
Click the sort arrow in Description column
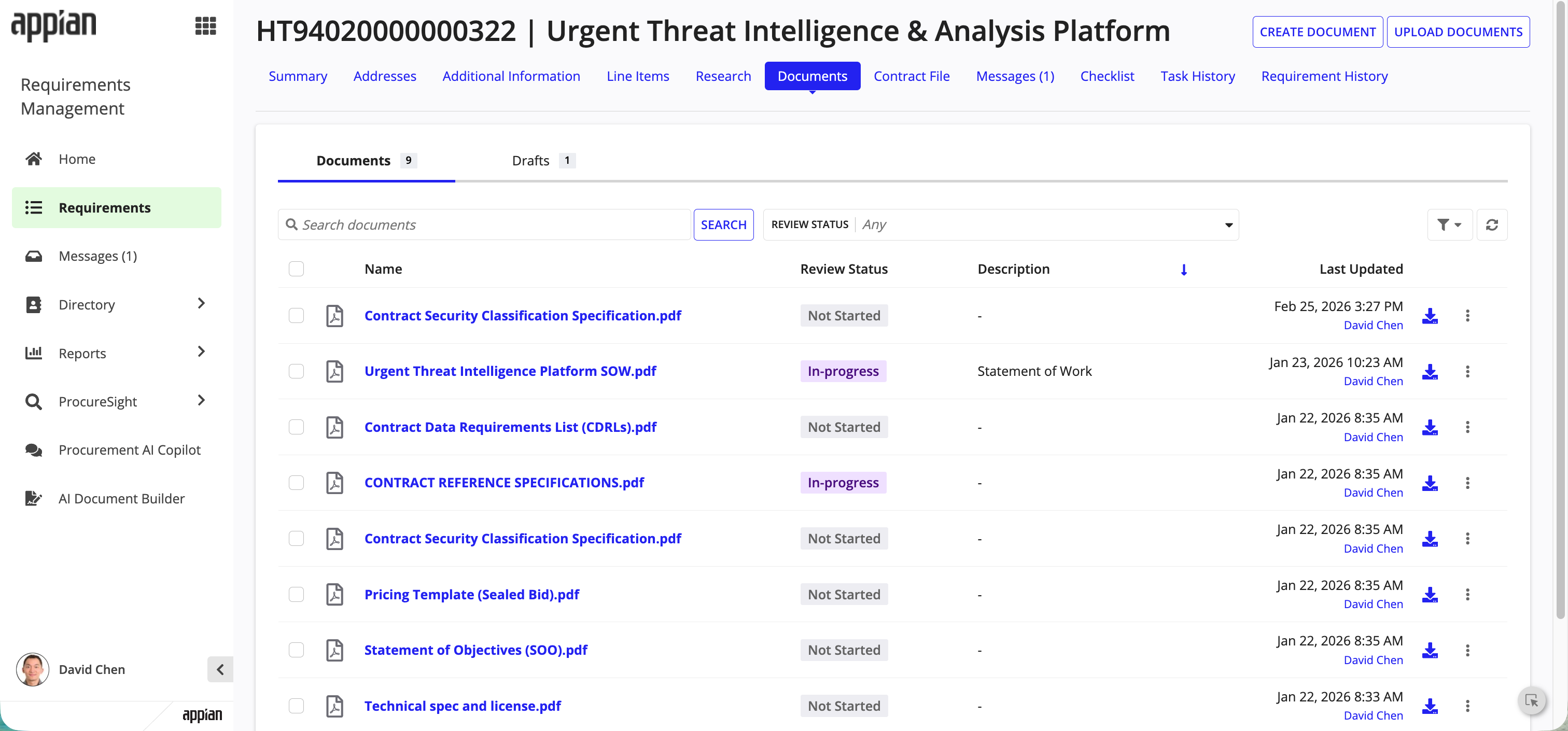click(x=1184, y=270)
